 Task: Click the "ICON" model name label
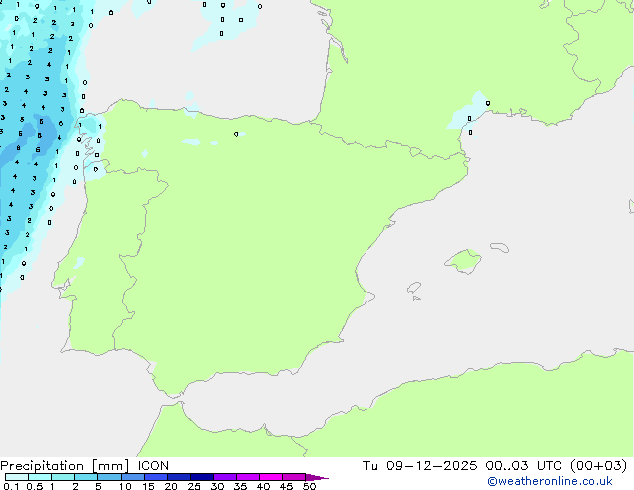click(153, 466)
